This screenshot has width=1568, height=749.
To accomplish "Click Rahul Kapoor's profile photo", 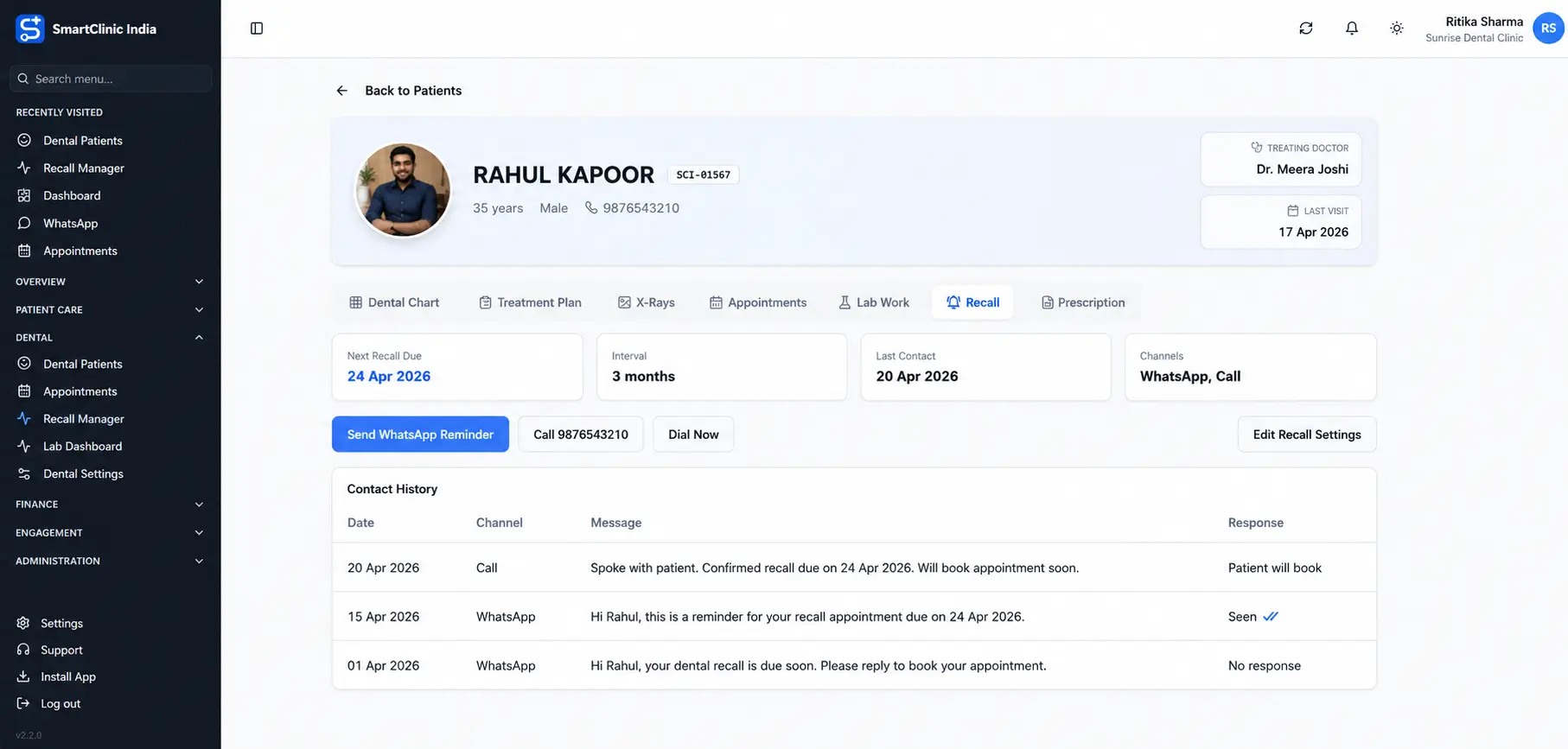I will click(x=403, y=190).
